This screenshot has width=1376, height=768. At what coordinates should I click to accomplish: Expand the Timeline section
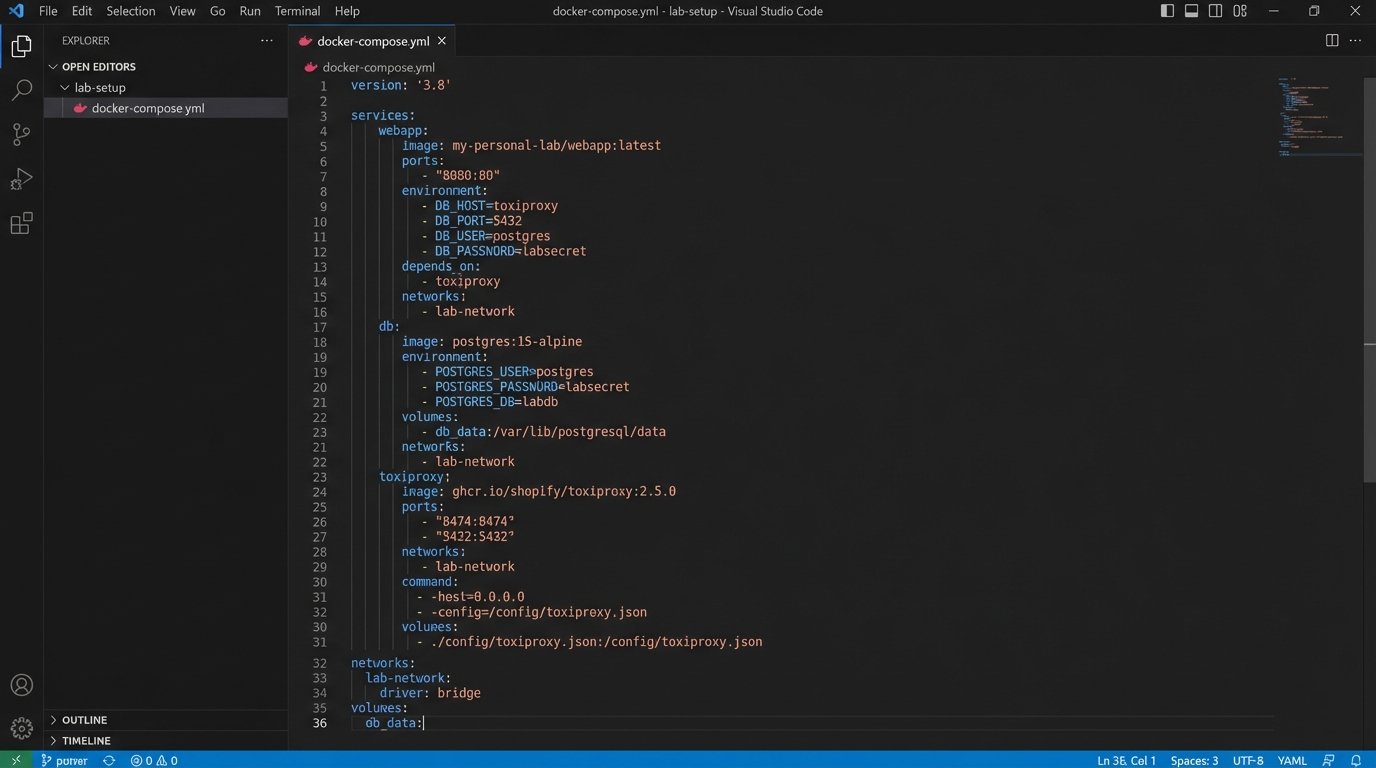[x=86, y=741]
